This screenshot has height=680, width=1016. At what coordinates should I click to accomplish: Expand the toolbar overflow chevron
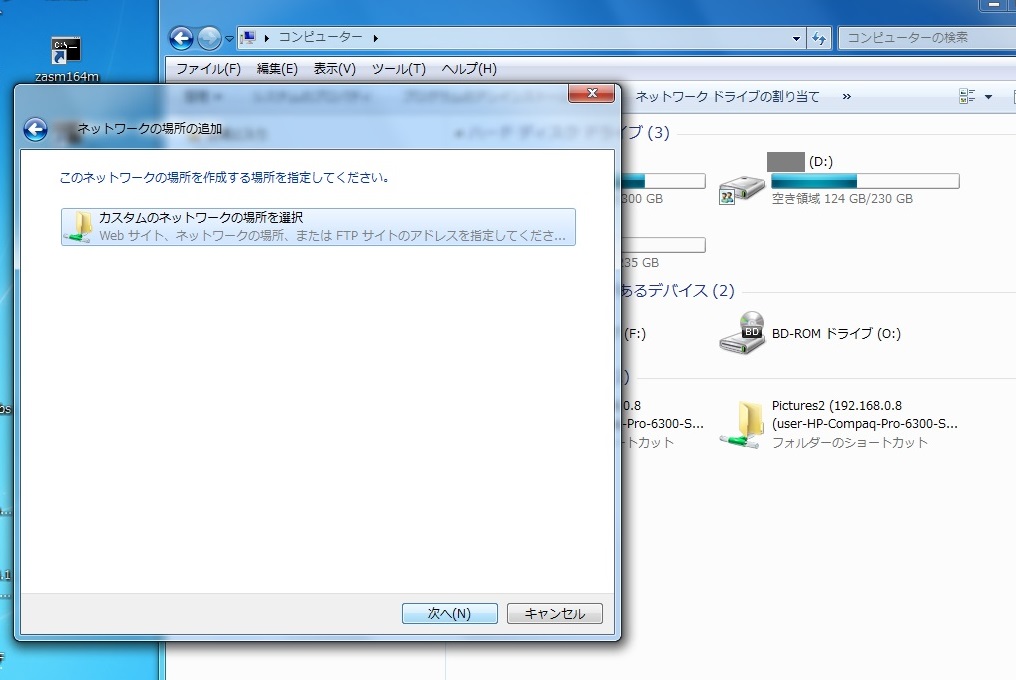pos(847,97)
